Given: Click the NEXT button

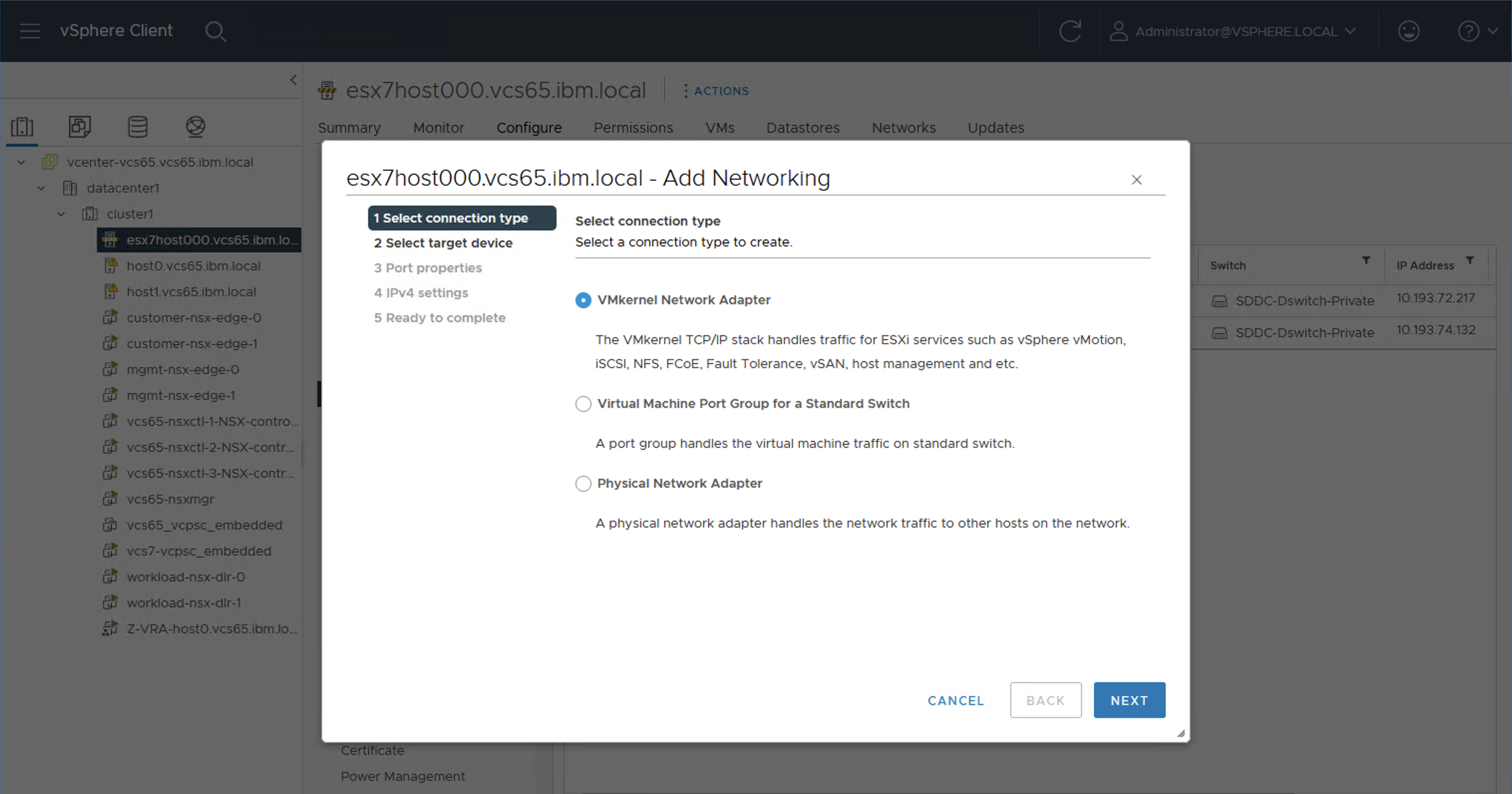Looking at the screenshot, I should [x=1129, y=700].
